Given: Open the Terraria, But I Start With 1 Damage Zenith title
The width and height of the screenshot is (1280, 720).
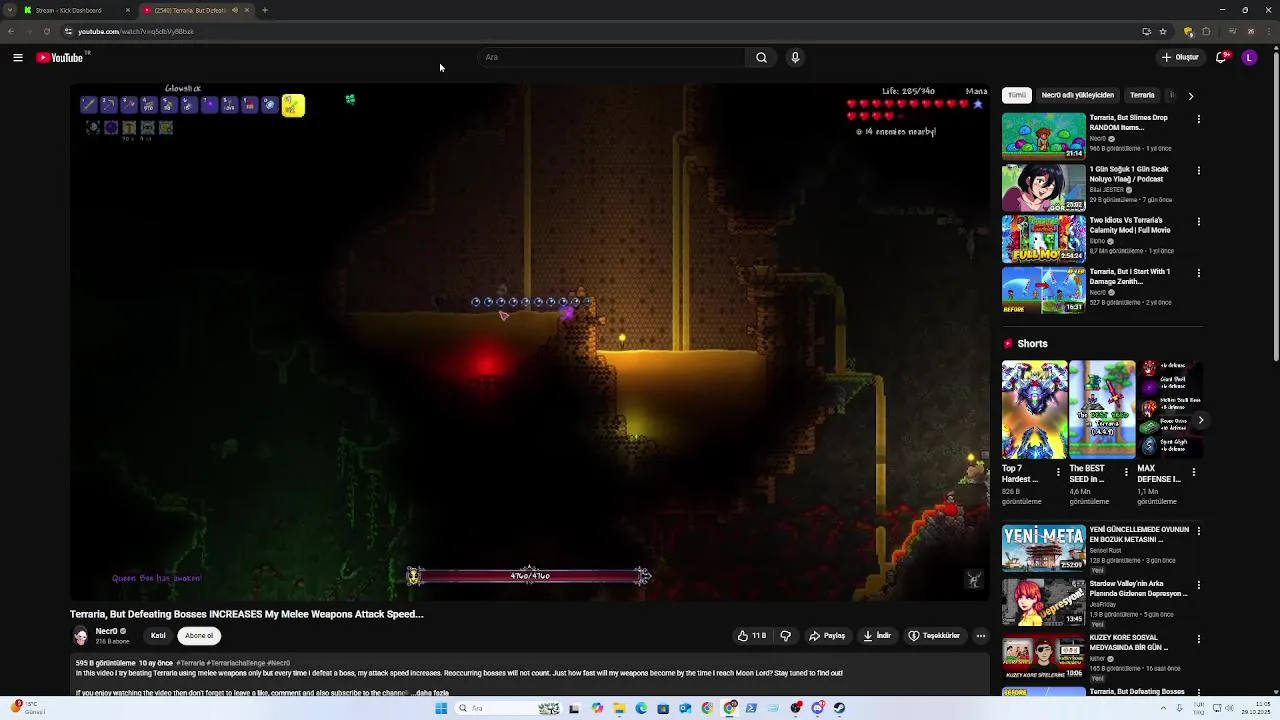Looking at the screenshot, I should (1130, 276).
